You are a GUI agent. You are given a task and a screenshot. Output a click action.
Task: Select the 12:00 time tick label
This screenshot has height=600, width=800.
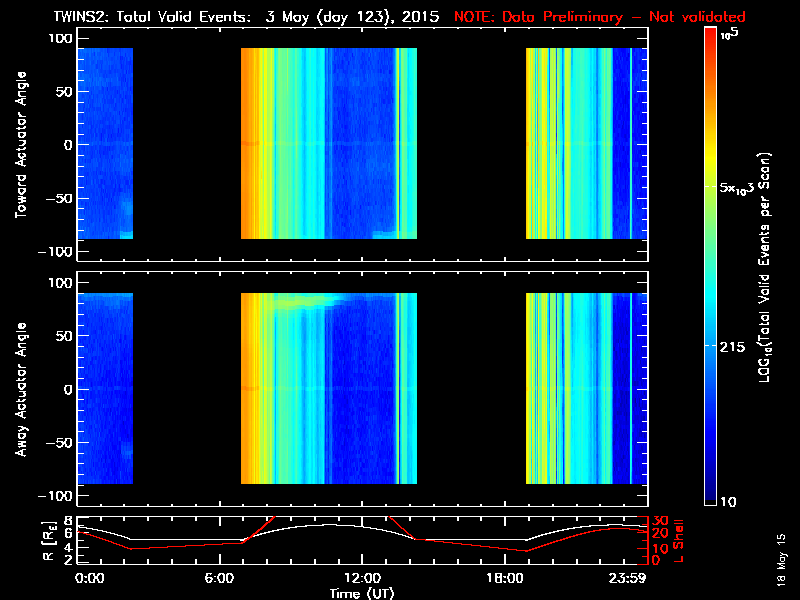(x=362, y=578)
